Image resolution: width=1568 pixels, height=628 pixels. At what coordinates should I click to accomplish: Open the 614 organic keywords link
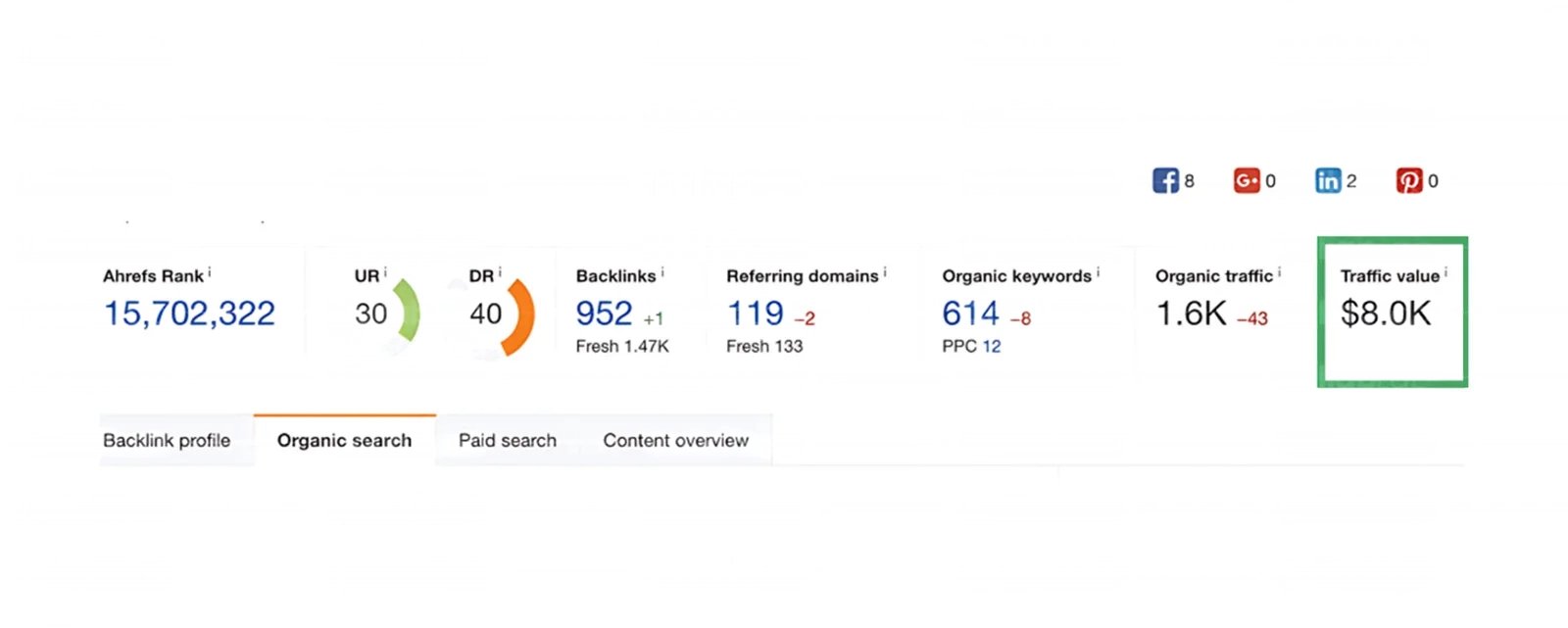point(970,314)
